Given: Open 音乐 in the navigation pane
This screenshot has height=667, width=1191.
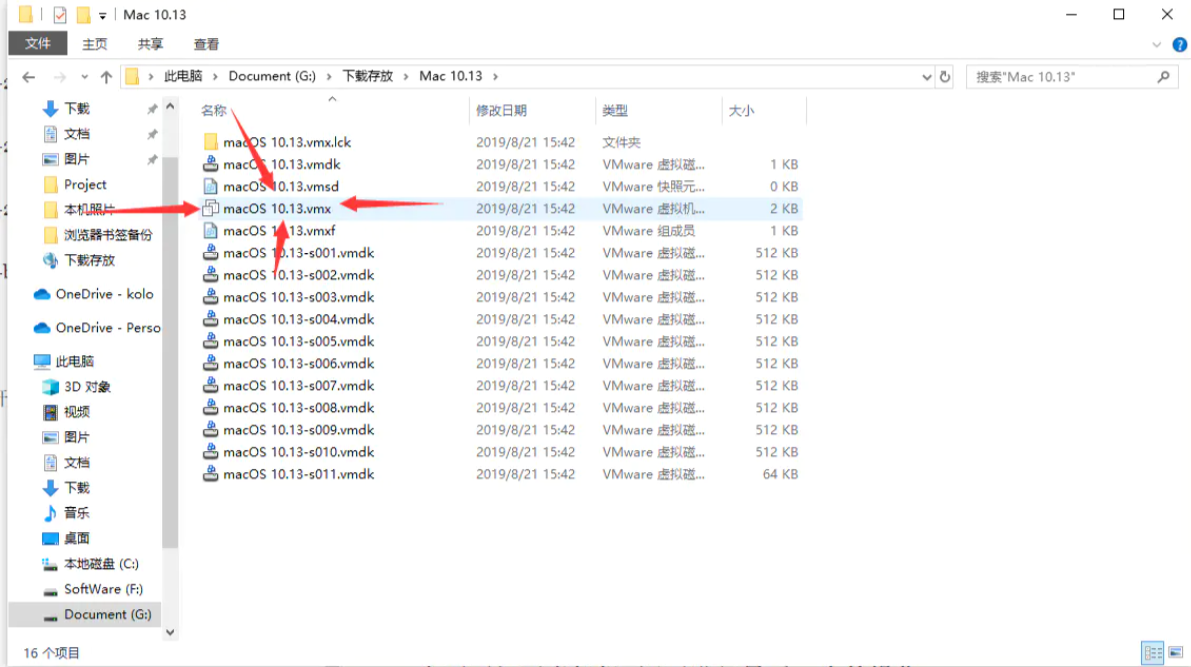Looking at the screenshot, I should point(77,513).
